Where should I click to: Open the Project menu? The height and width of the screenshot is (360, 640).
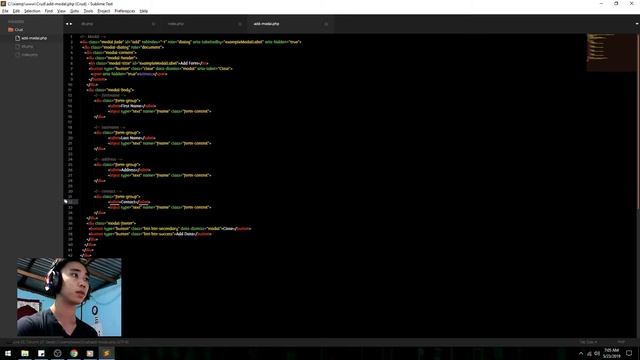coord(104,11)
